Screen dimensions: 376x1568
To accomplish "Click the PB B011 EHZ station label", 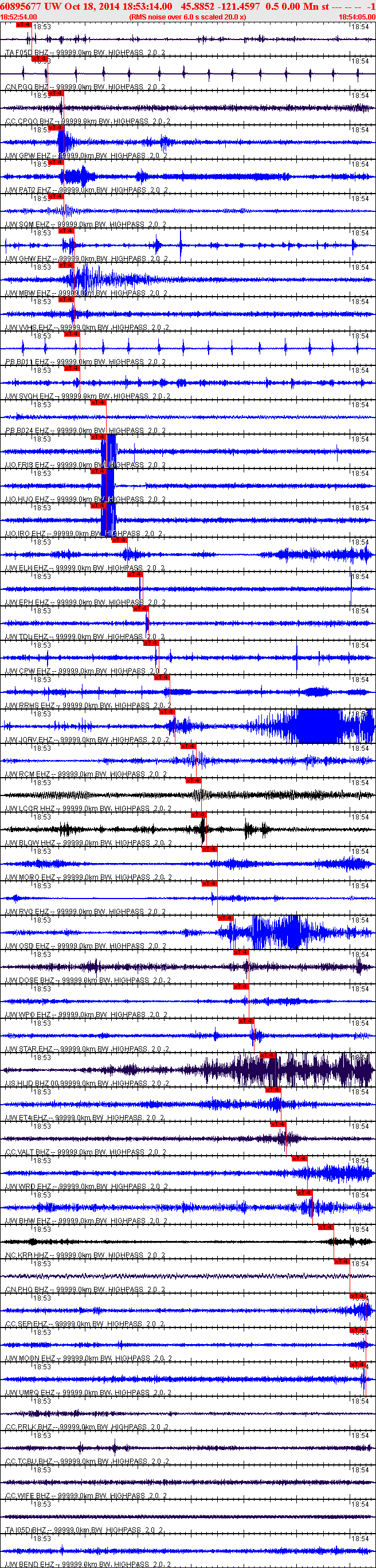I will tap(28, 362).
